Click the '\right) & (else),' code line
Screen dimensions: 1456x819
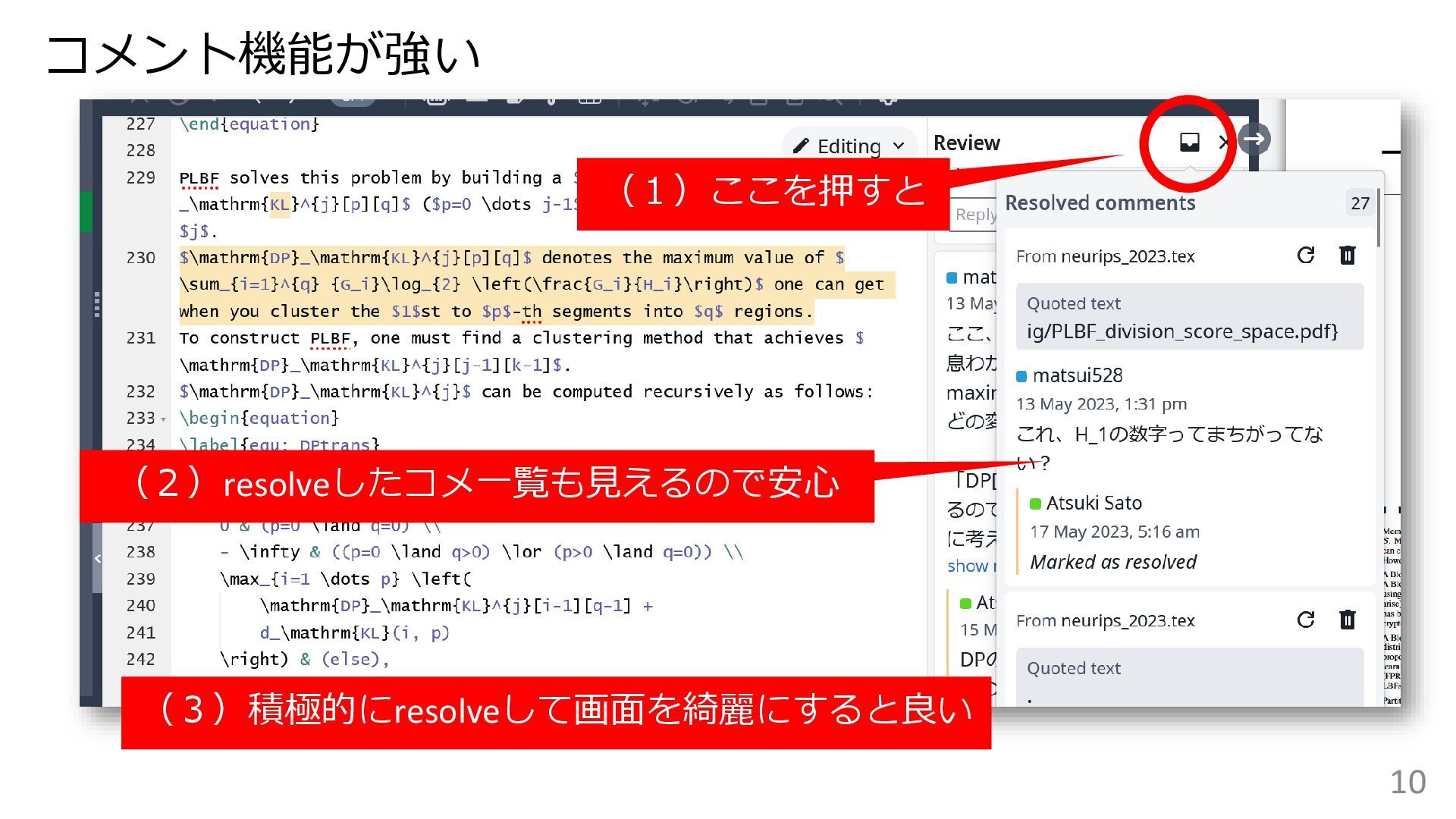304,660
